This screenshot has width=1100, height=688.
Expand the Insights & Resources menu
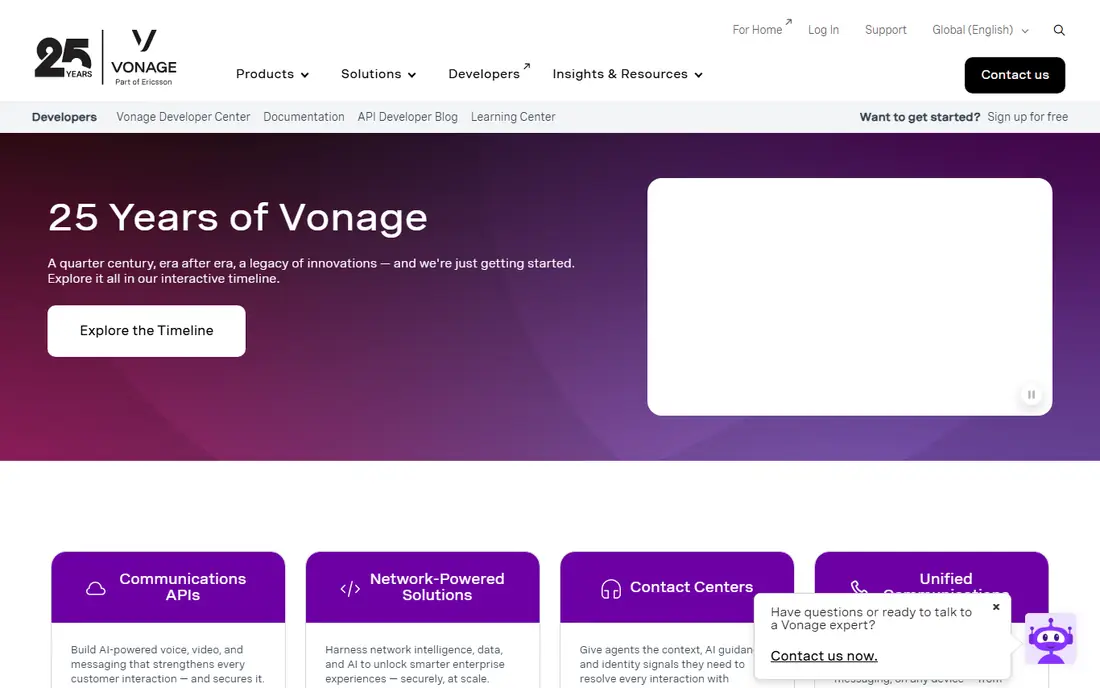click(627, 74)
